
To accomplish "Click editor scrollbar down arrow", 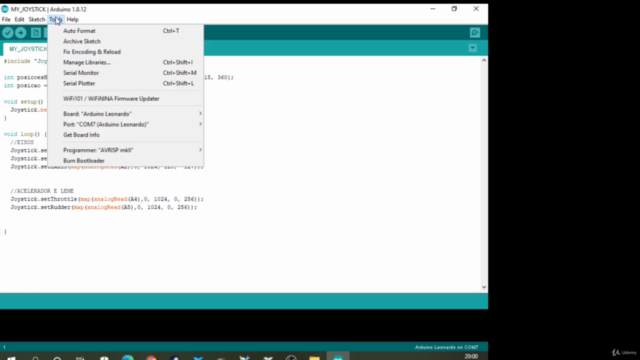I will point(484,287).
